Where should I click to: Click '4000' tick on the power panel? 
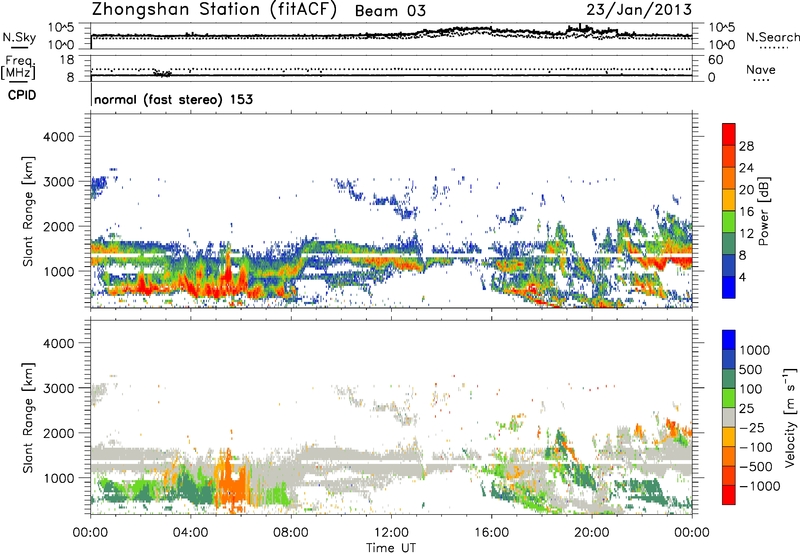[x=58, y=137]
